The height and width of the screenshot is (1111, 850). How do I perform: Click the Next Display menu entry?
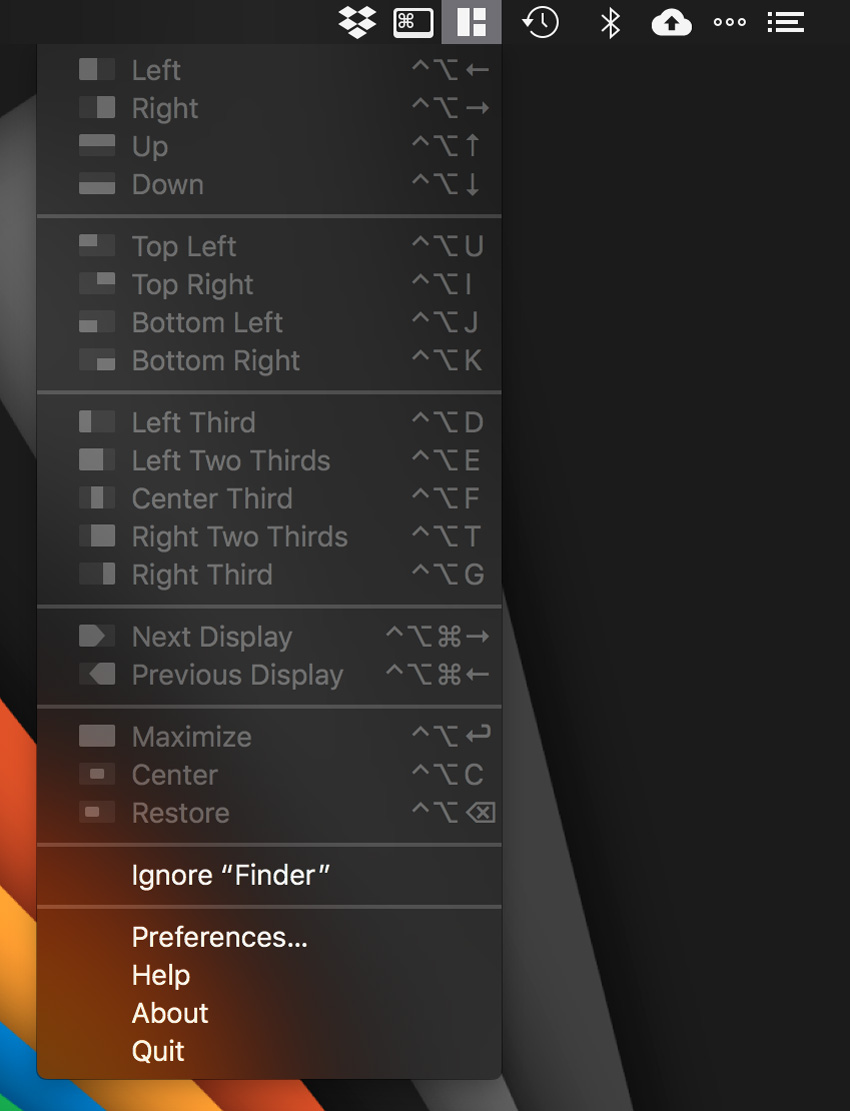click(x=212, y=638)
